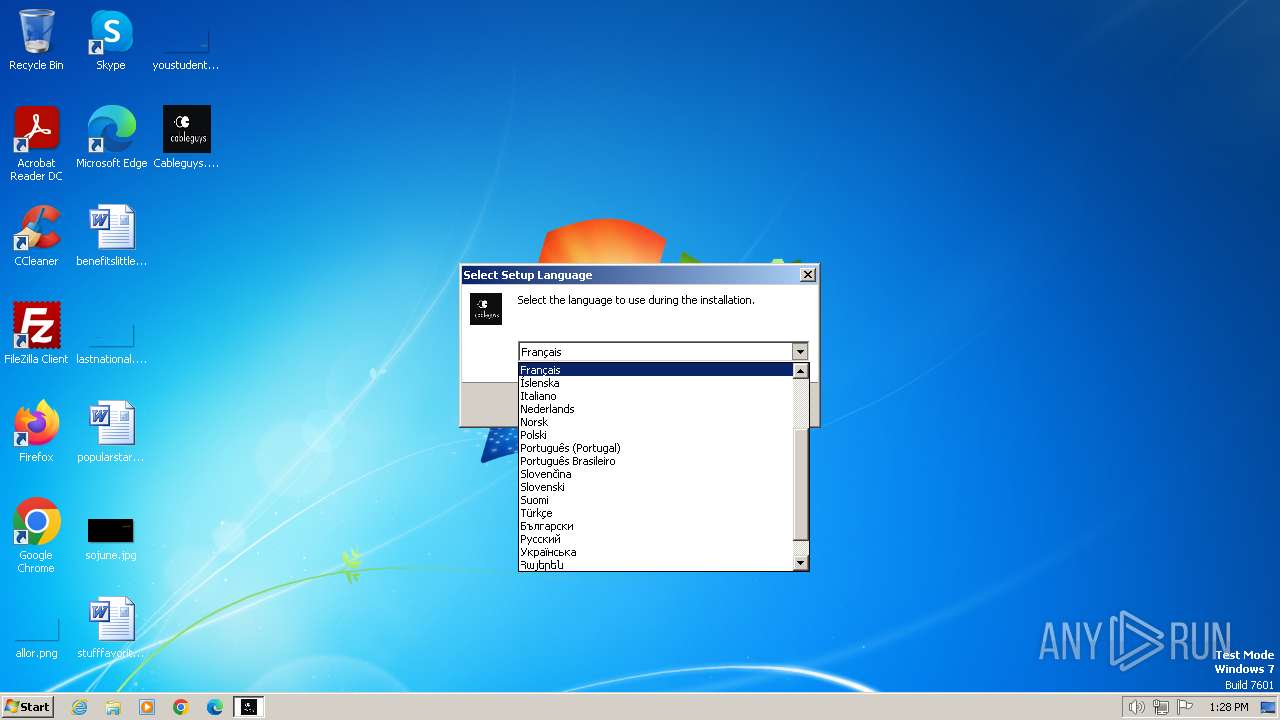The height and width of the screenshot is (720, 1280).
Task: Pick Suomi language option
Action: coord(655,500)
